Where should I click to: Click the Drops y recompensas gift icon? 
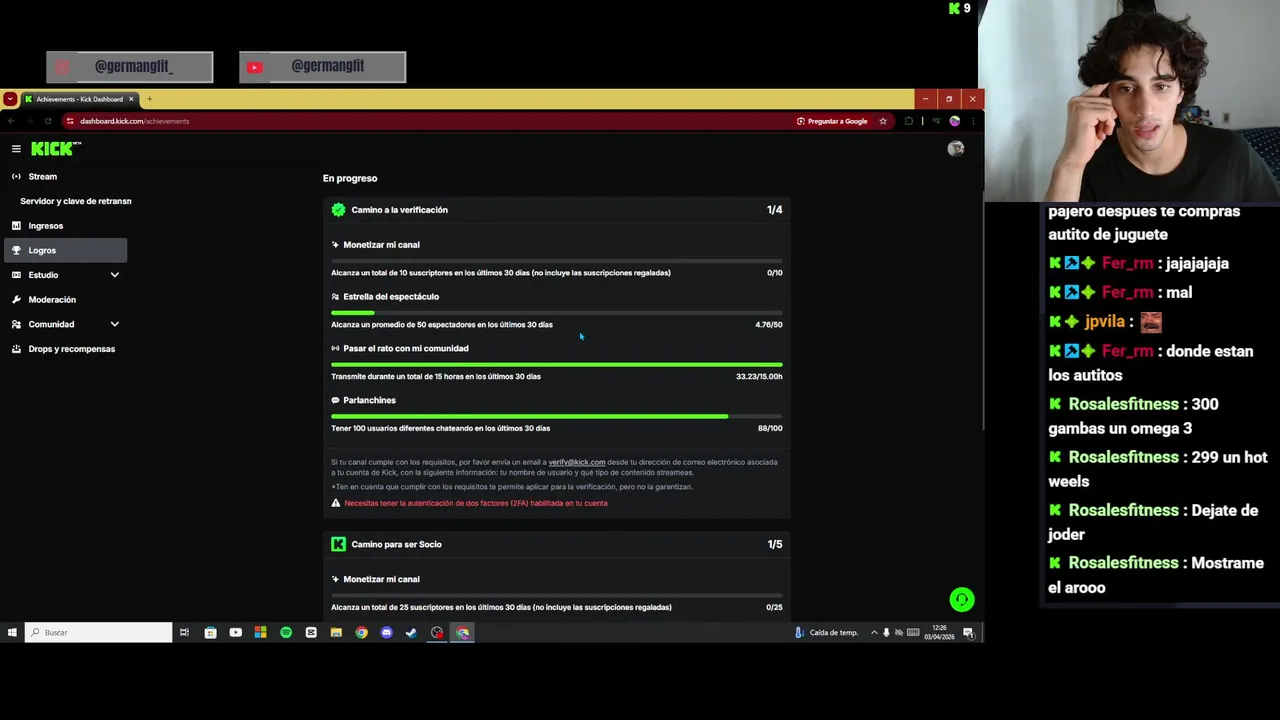[x=16, y=349]
